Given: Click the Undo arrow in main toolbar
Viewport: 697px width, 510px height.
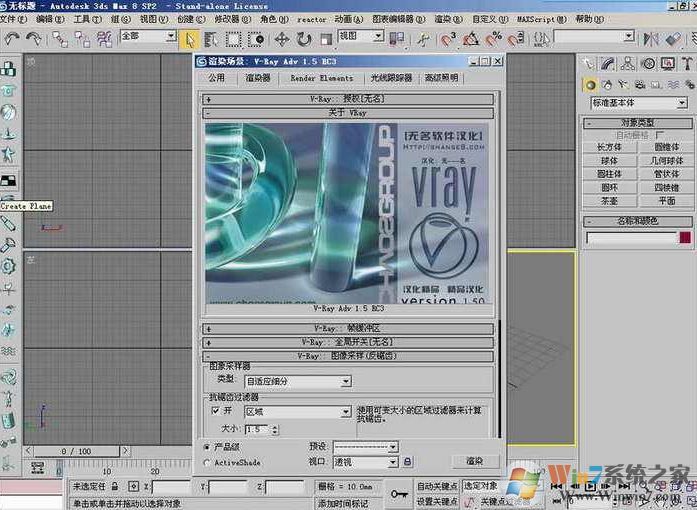Looking at the screenshot, I should click(x=11, y=39).
